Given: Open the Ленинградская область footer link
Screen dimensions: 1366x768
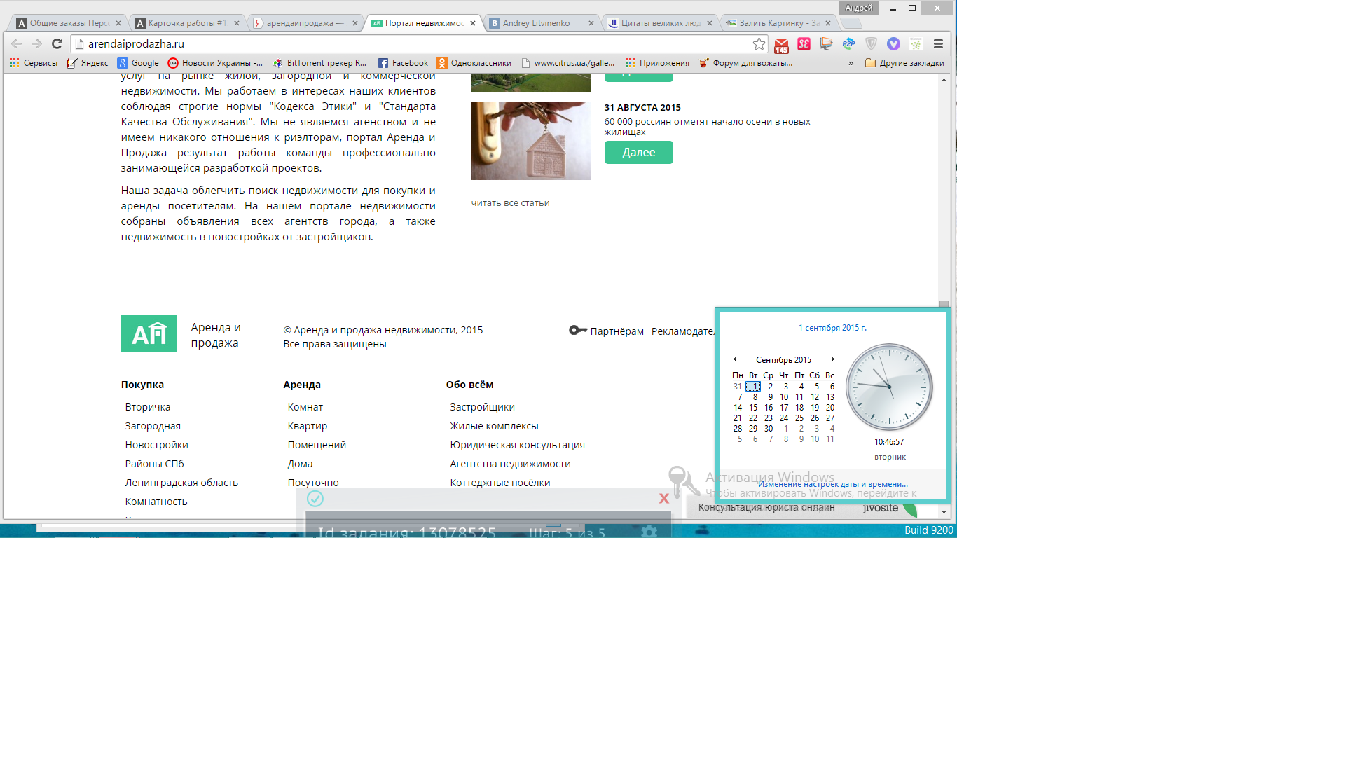Looking at the screenshot, I should point(181,482).
